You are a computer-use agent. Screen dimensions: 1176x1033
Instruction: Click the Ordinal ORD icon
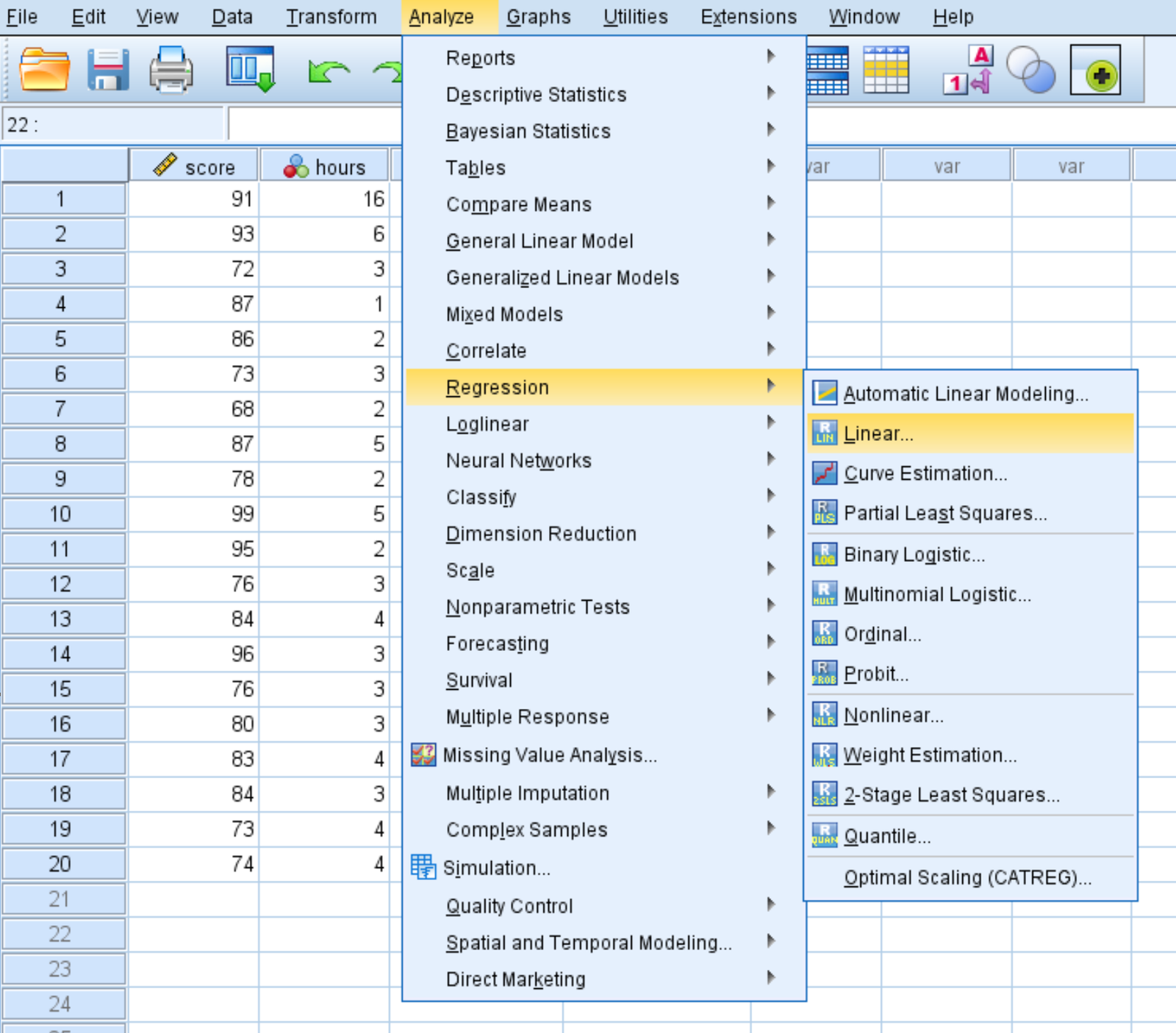[825, 633]
